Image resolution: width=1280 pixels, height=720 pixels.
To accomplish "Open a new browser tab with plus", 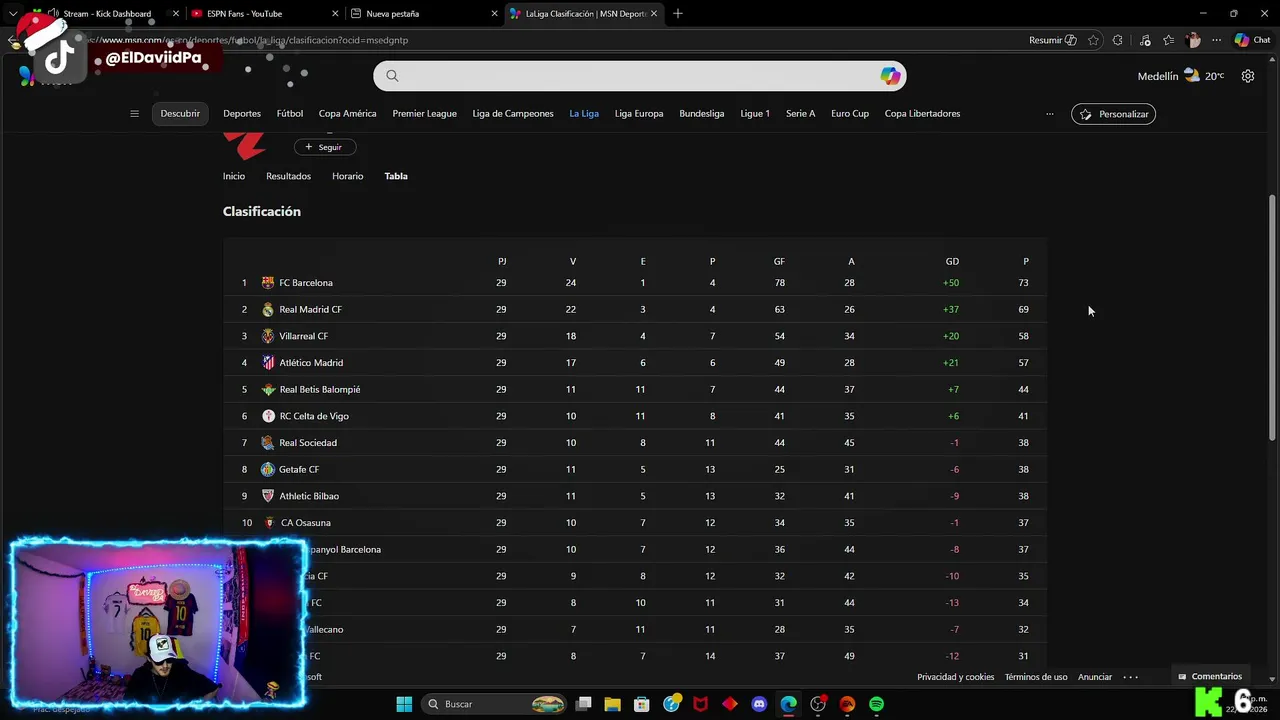I will tap(678, 14).
